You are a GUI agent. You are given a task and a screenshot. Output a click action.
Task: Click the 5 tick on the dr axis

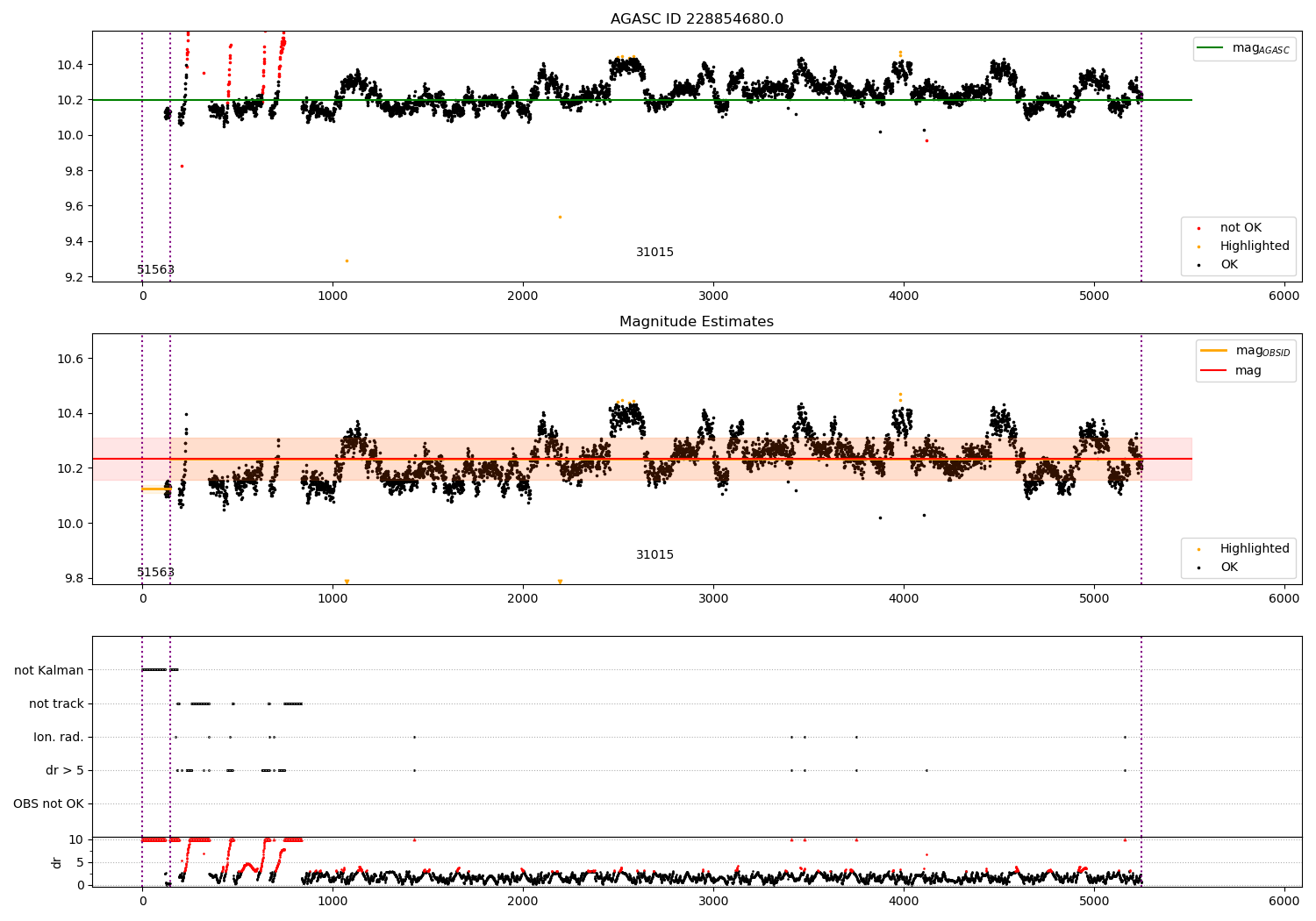coord(81,863)
